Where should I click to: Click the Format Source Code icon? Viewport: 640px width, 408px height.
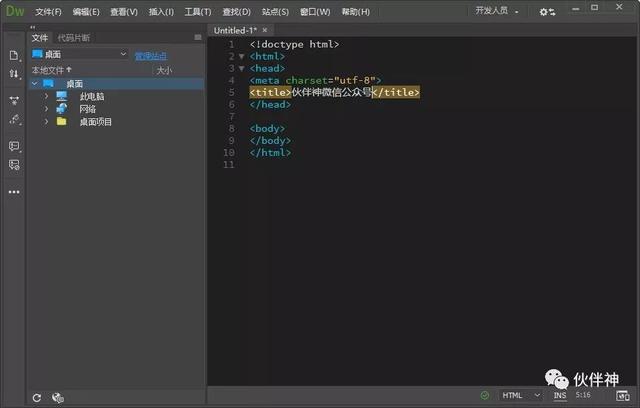point(14,120)
